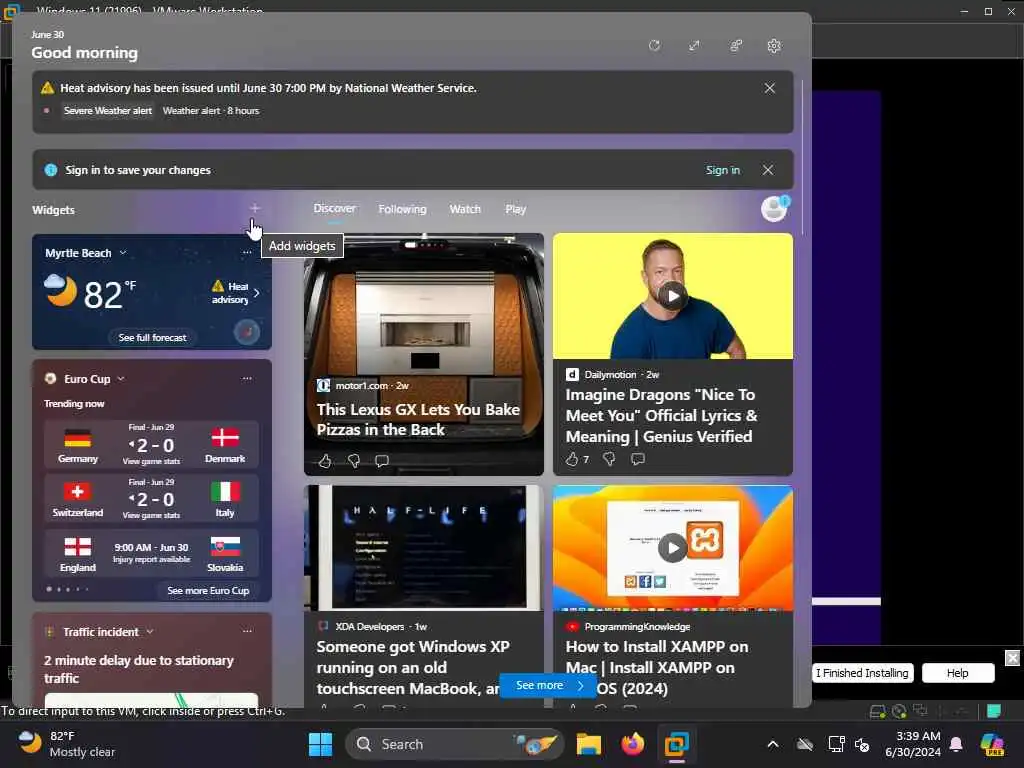Open England vs Slovakia match row
The image size is (1024, 768).
[152, 554]
